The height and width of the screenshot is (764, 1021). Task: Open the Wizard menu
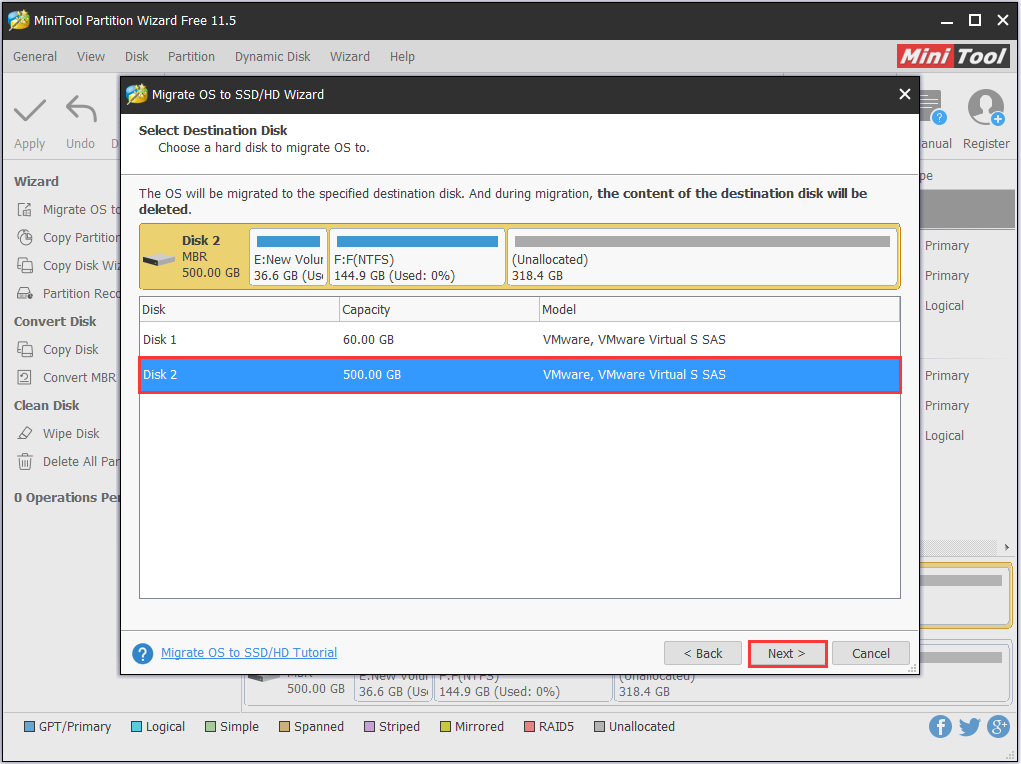tap(350, 57)
